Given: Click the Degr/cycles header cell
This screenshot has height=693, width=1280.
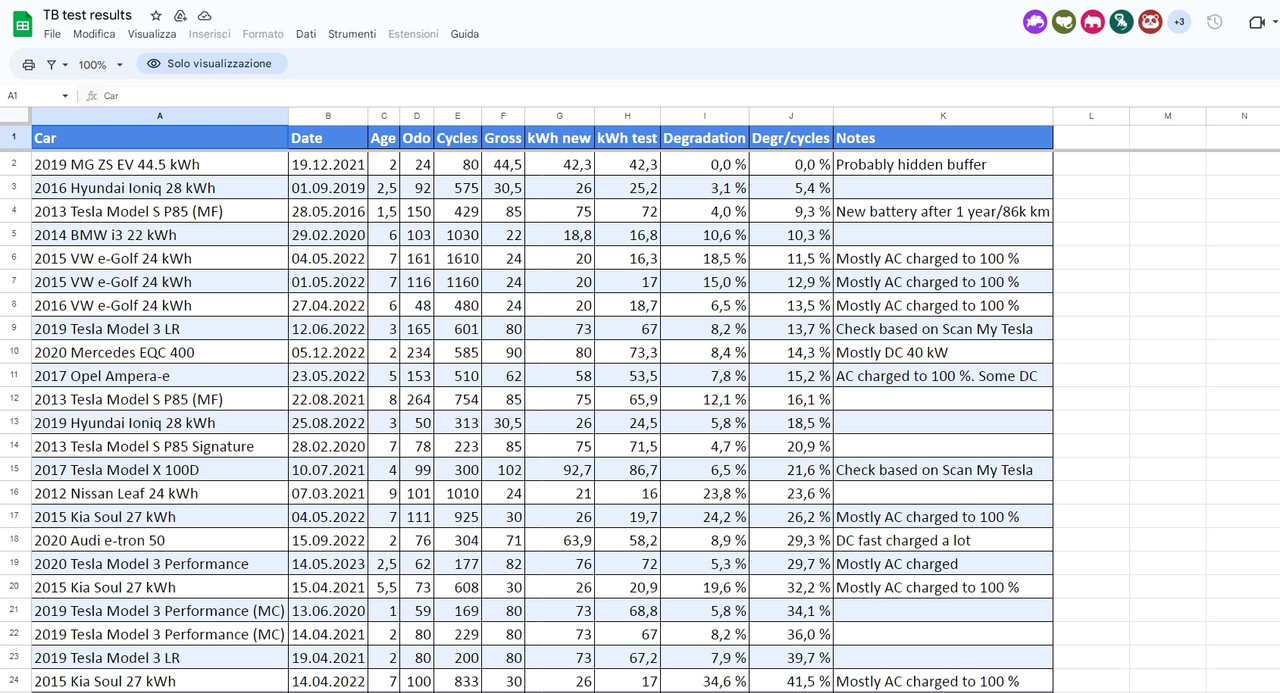Looking at the screenshot, I should pos(791,138).
